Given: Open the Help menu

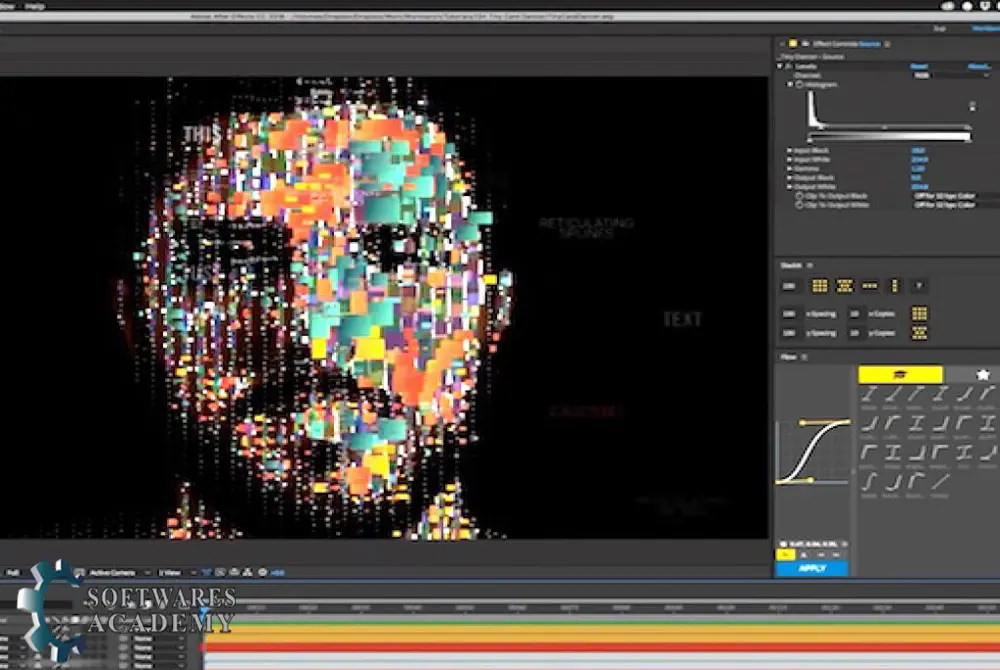Looking at the screenshot, I should (34, 6).
